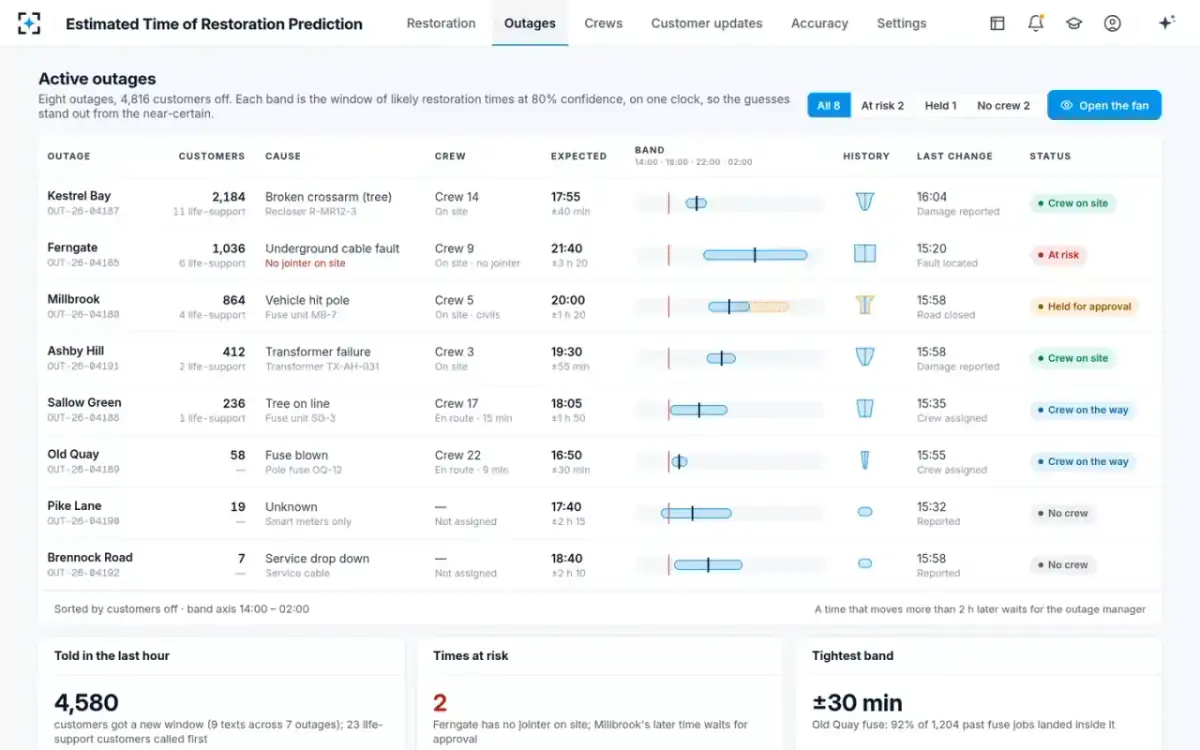Click Ashby Hill outage name
The height and width of the screenshot is (750, 1200).
click(76, 351)
